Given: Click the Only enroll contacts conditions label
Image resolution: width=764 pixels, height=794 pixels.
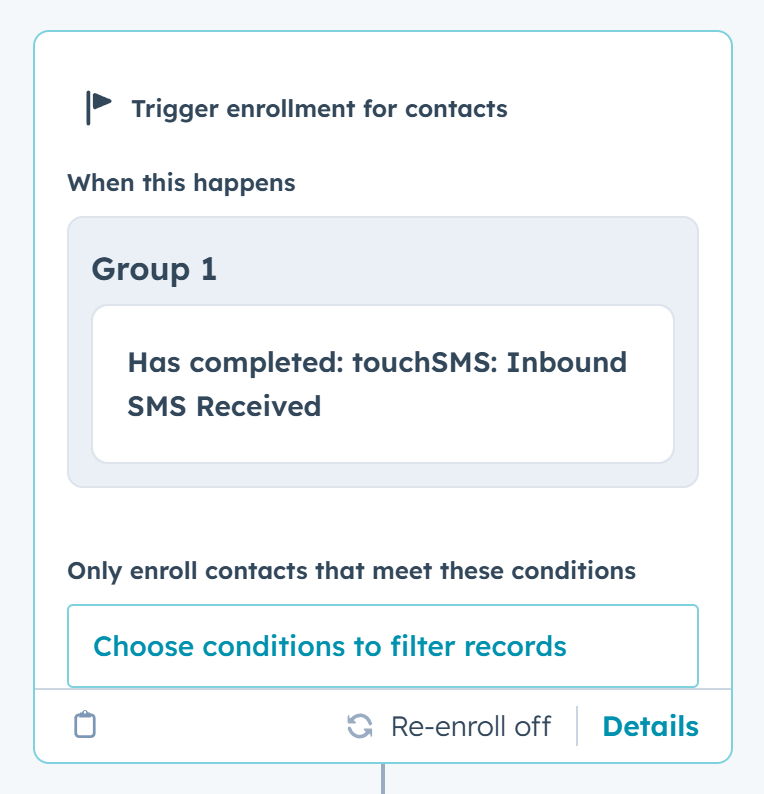Looking at the screenshot, I should coord(351,570).
